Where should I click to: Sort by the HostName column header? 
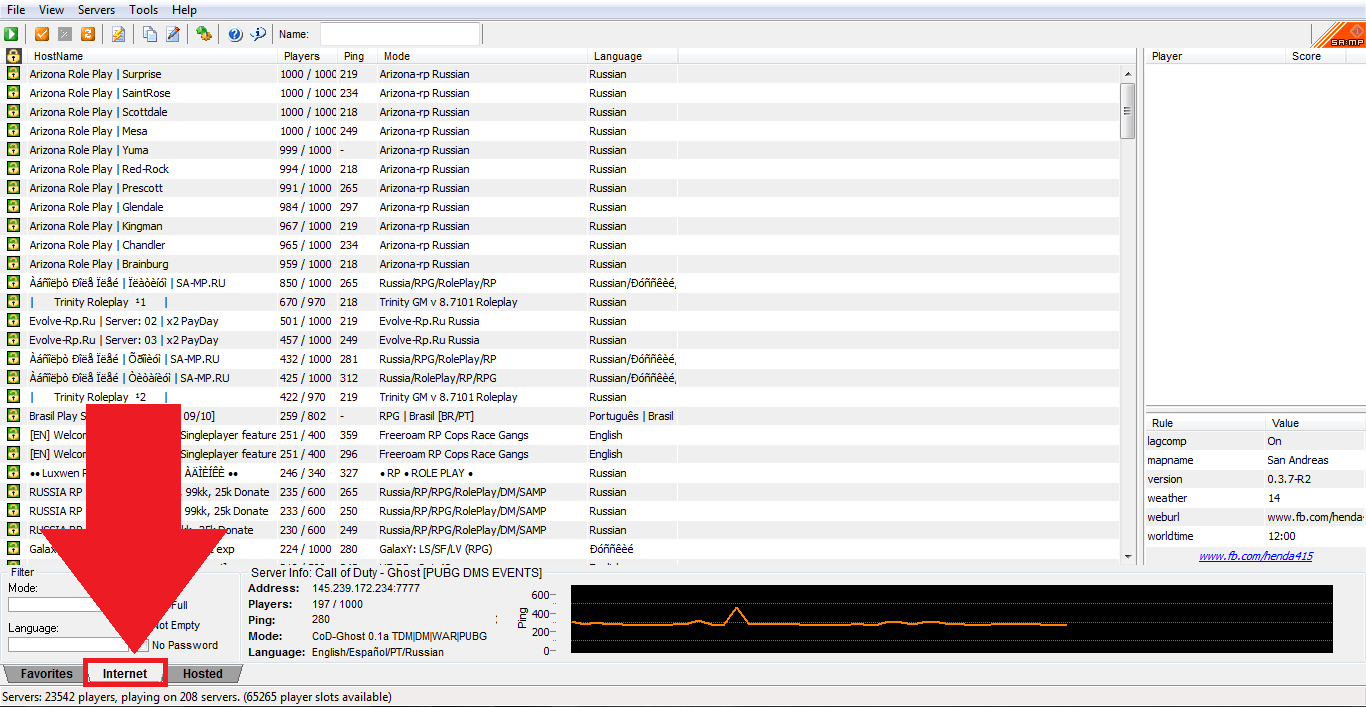(x=152, y=56)
